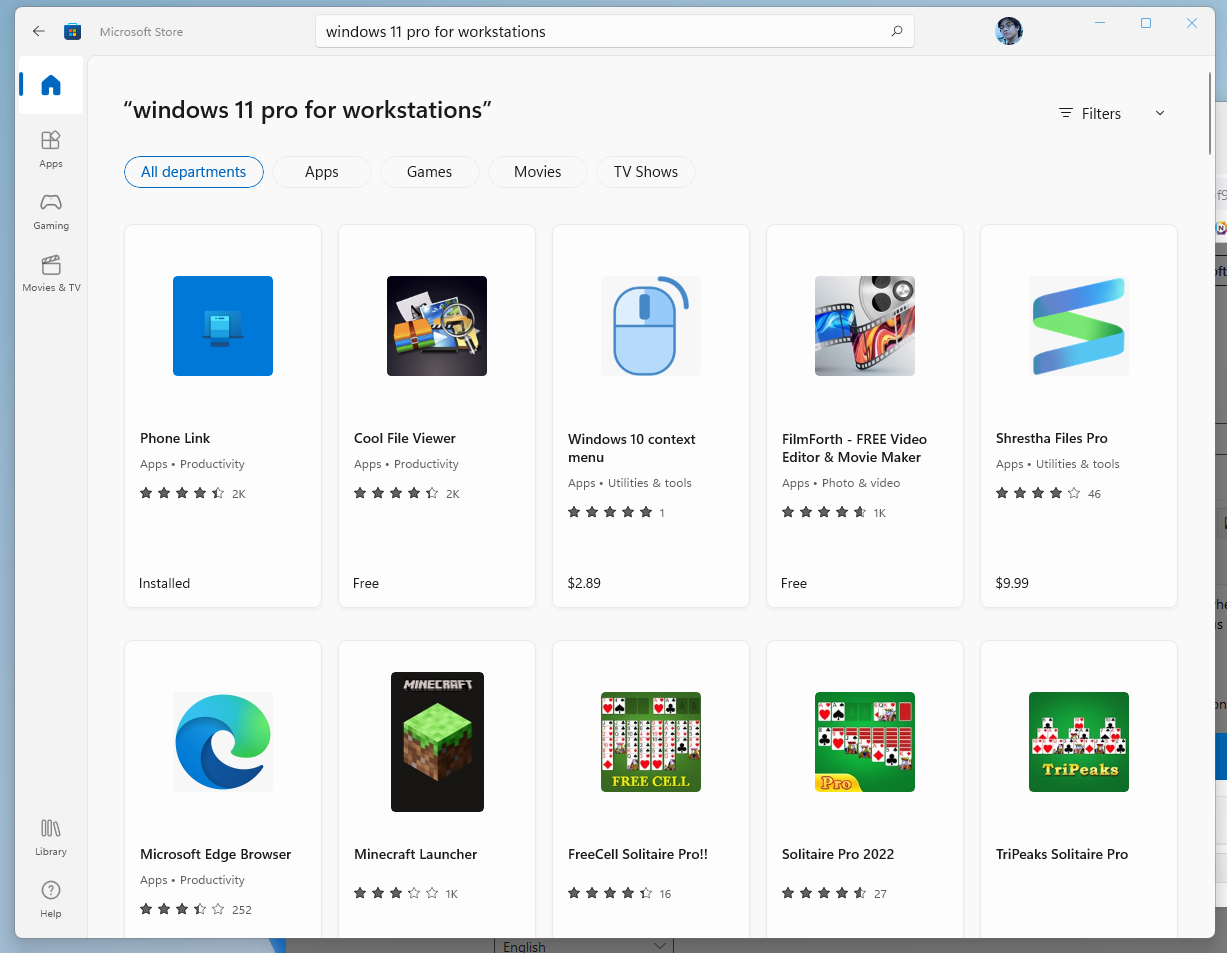Click the FilmForth film reel icon
The width and height of the screenshot is (1227, 953).
pos(865,326)
